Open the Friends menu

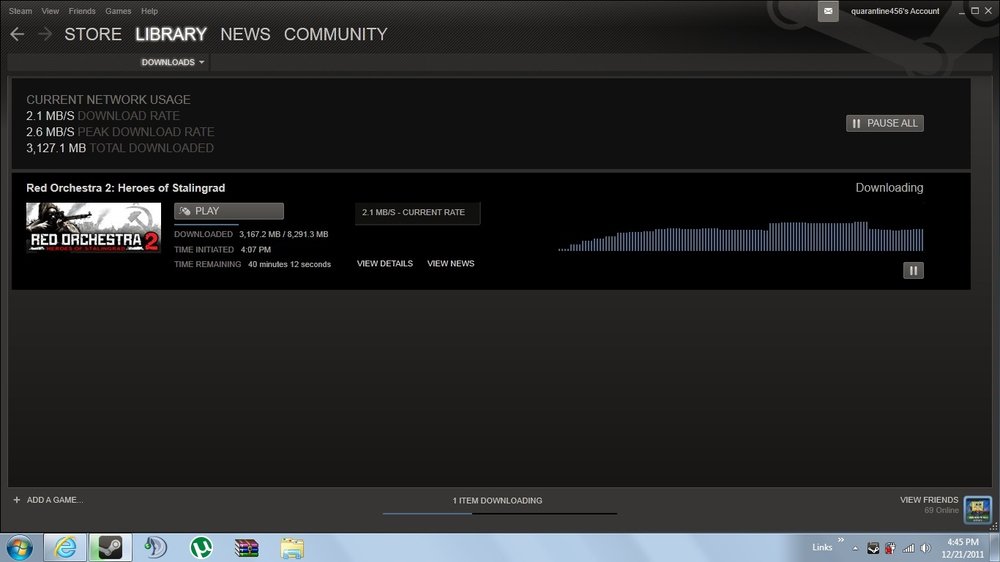82,11
